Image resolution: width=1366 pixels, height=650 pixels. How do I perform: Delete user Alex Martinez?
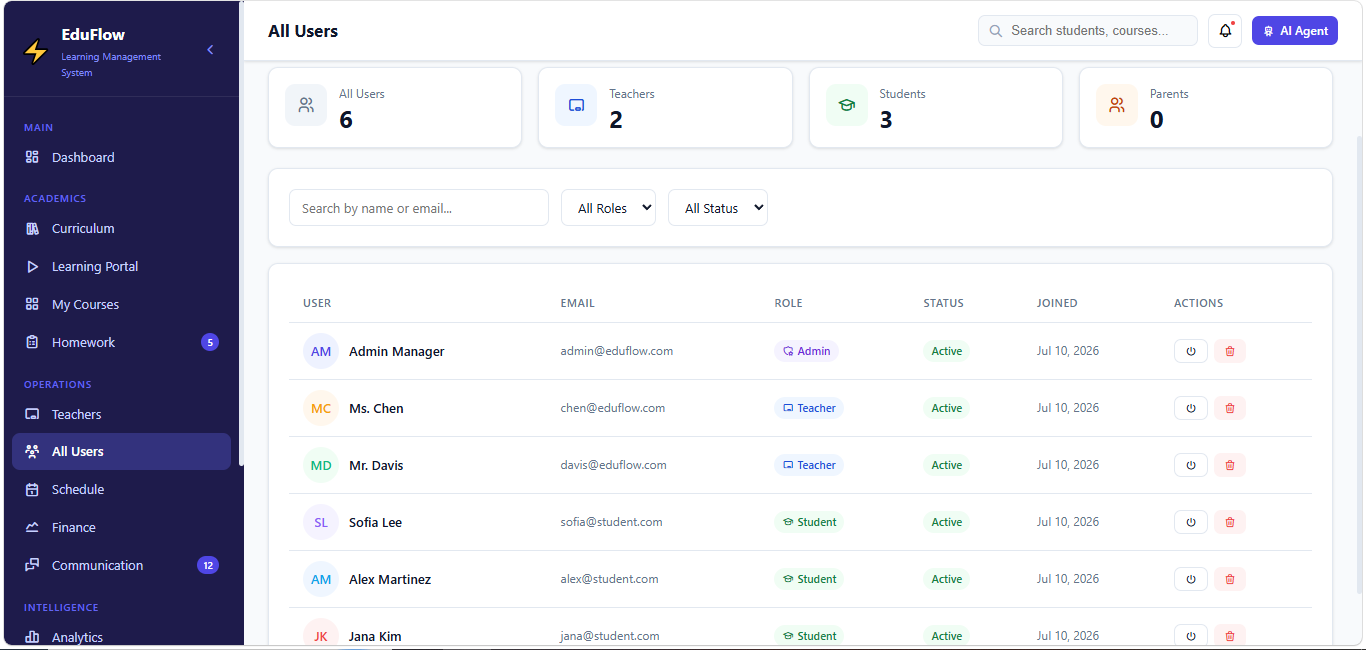(1230, 579)
